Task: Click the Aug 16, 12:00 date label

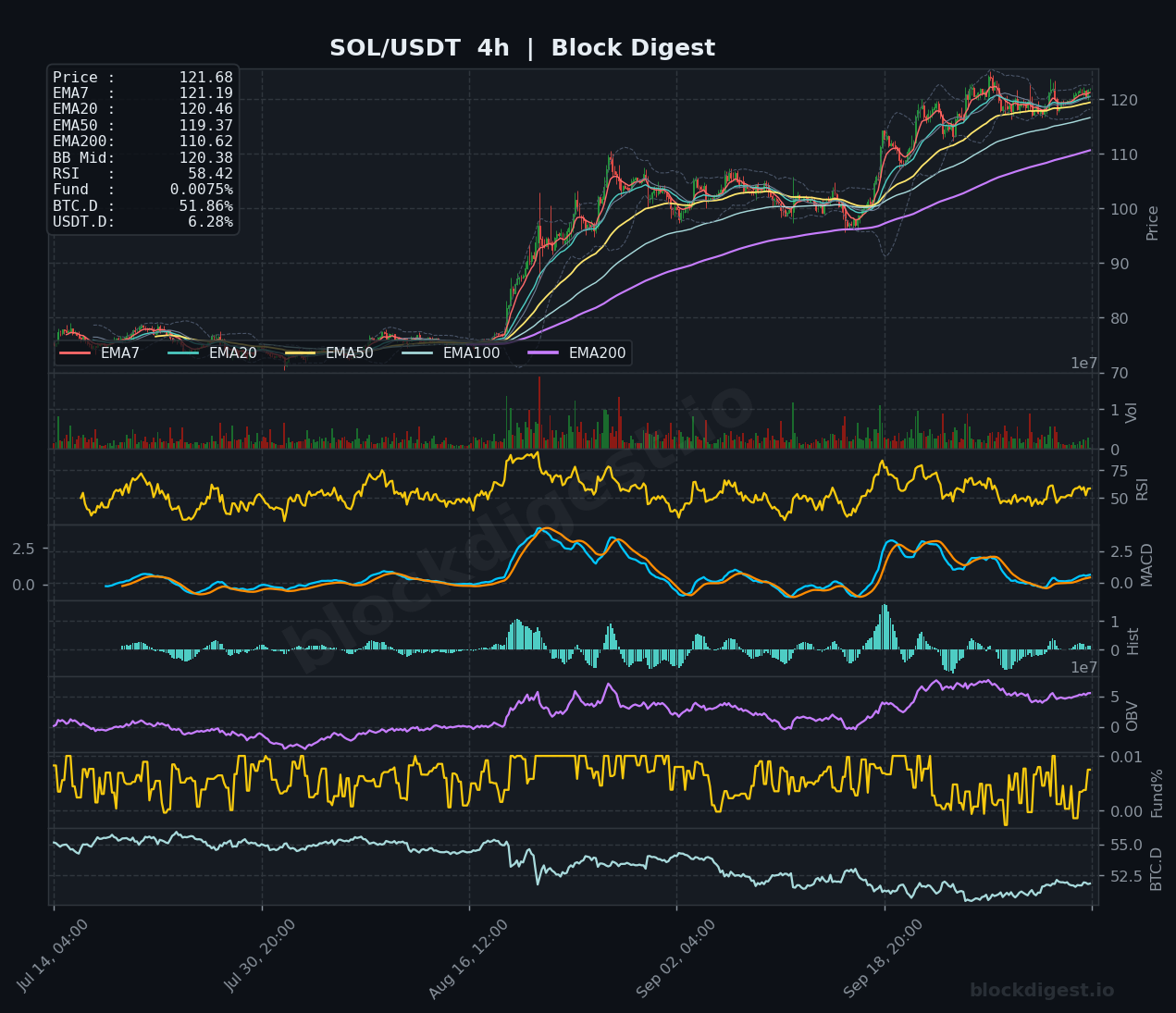Action: (468, 959)
